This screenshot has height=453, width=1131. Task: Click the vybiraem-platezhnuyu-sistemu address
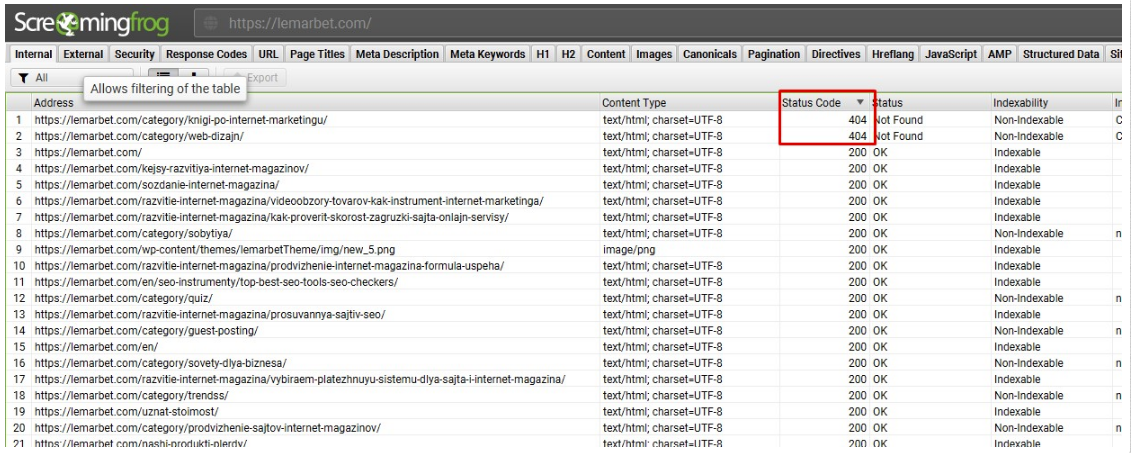(x=299, y=379)
